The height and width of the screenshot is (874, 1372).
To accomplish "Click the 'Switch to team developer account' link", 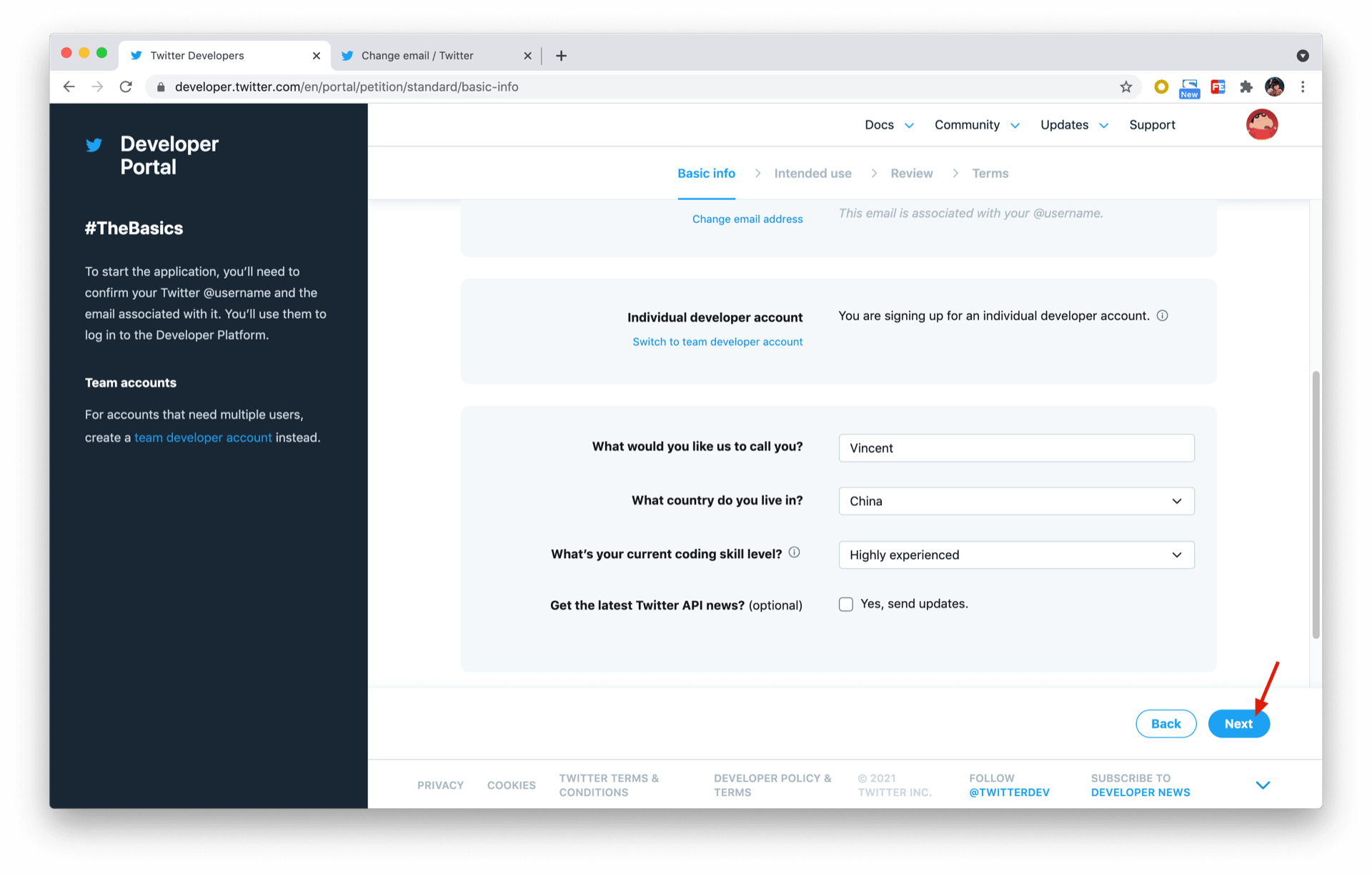I will click(x=717, y=342).
